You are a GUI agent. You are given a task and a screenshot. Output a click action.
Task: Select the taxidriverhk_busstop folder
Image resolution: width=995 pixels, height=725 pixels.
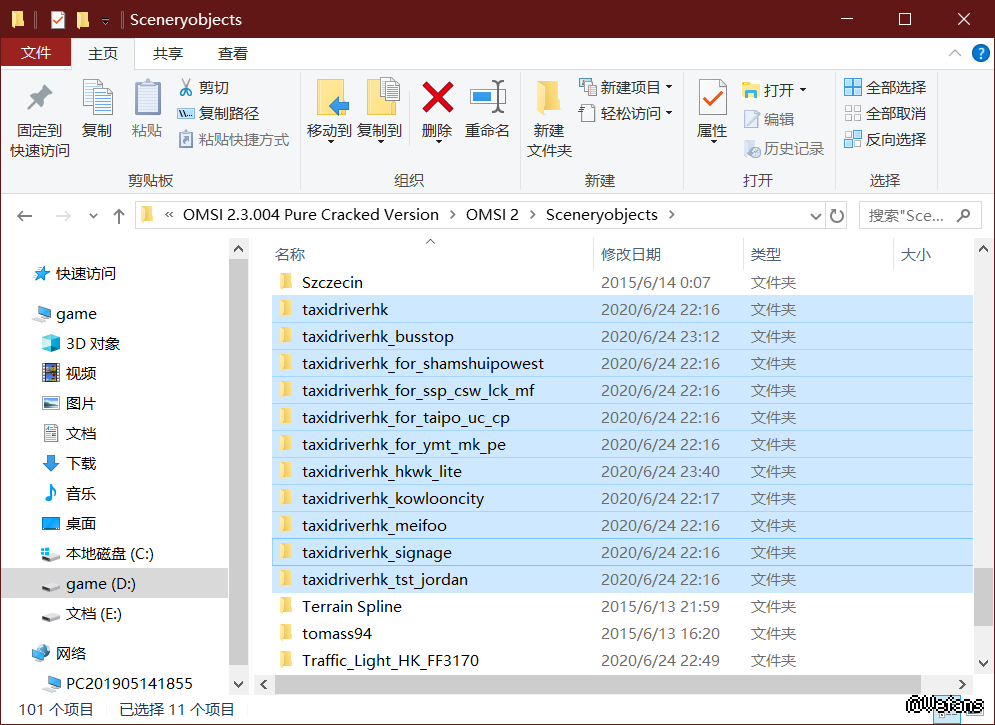pos(377,337)
